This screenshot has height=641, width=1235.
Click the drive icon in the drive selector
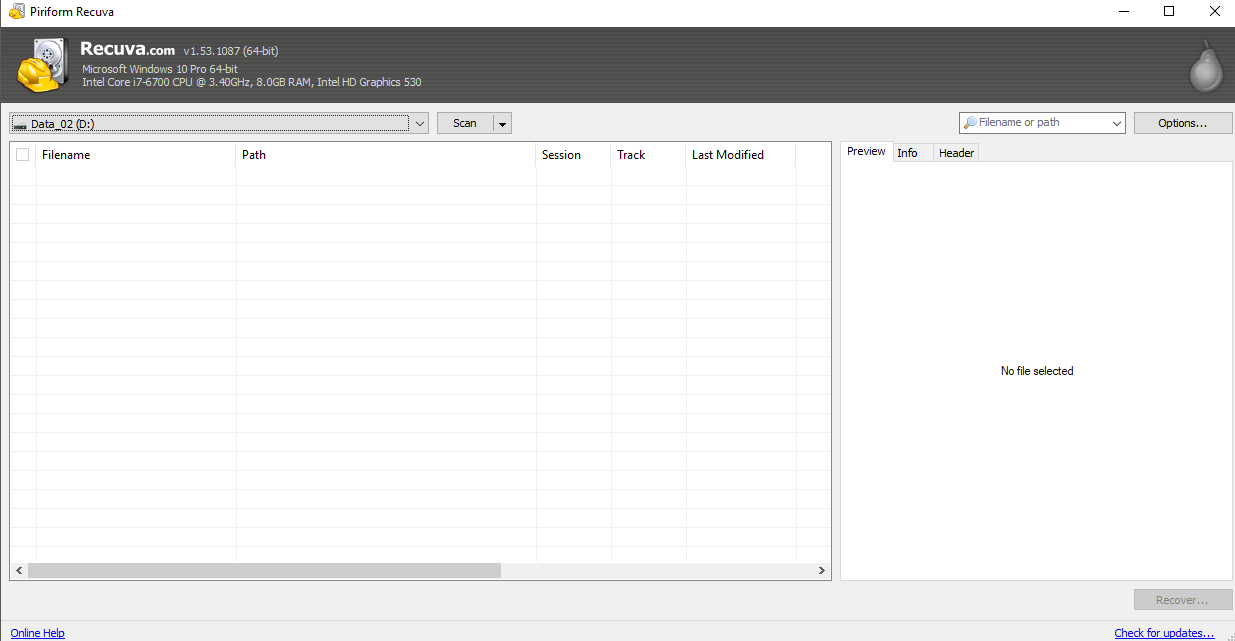(x=20, y=125)
